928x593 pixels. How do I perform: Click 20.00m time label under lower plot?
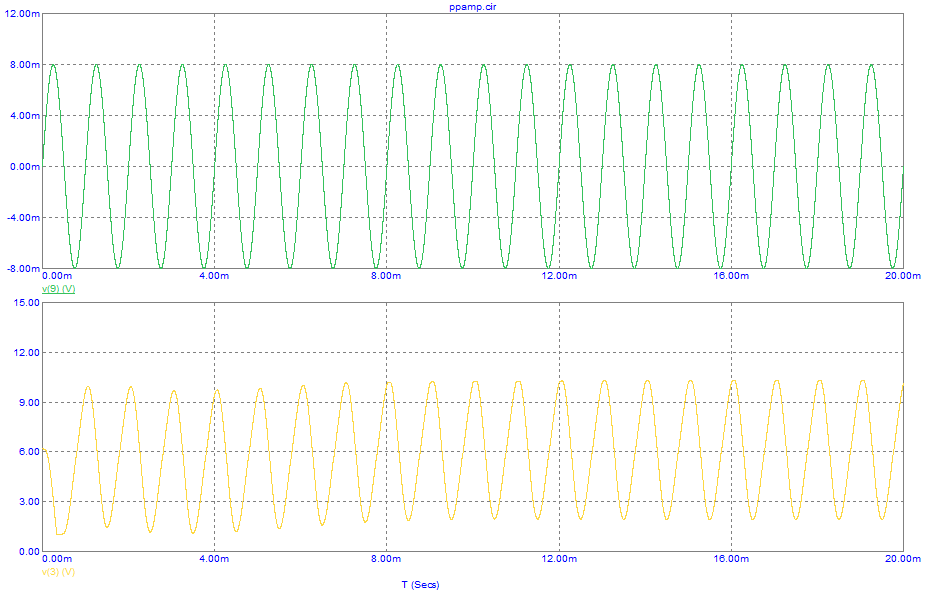[902, 559]
